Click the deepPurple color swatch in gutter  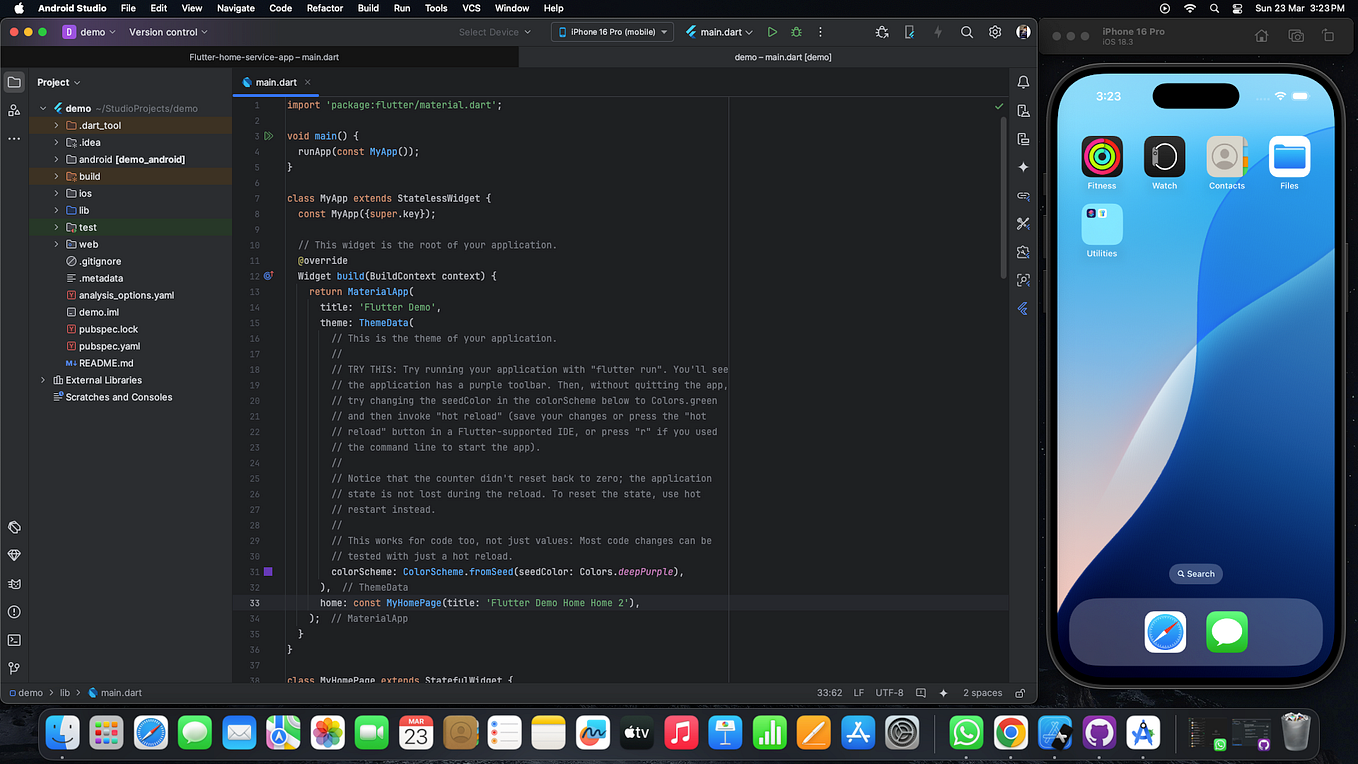[268, 572]
